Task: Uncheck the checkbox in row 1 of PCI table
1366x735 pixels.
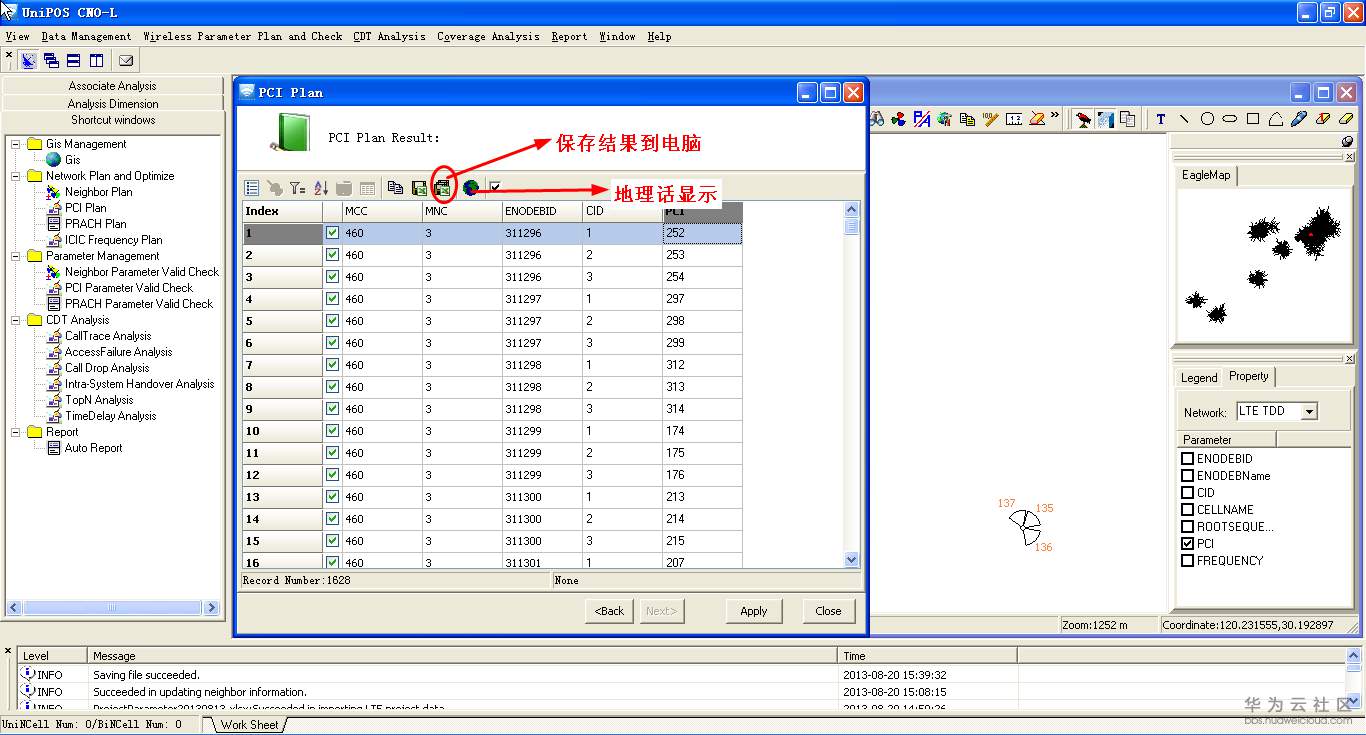Action: click(332, 233)
